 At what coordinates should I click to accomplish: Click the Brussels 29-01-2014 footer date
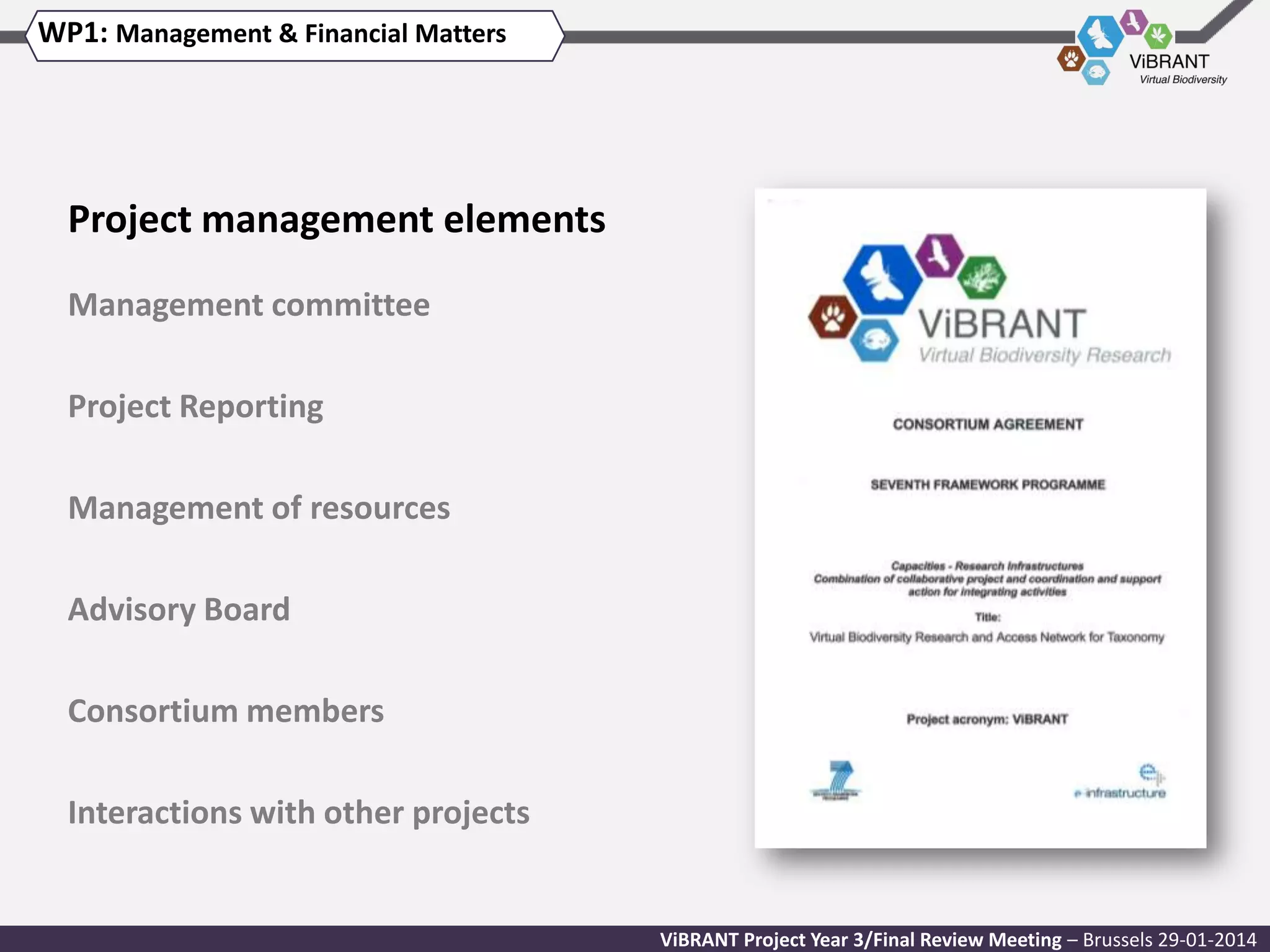click(x=1170, y=940)
